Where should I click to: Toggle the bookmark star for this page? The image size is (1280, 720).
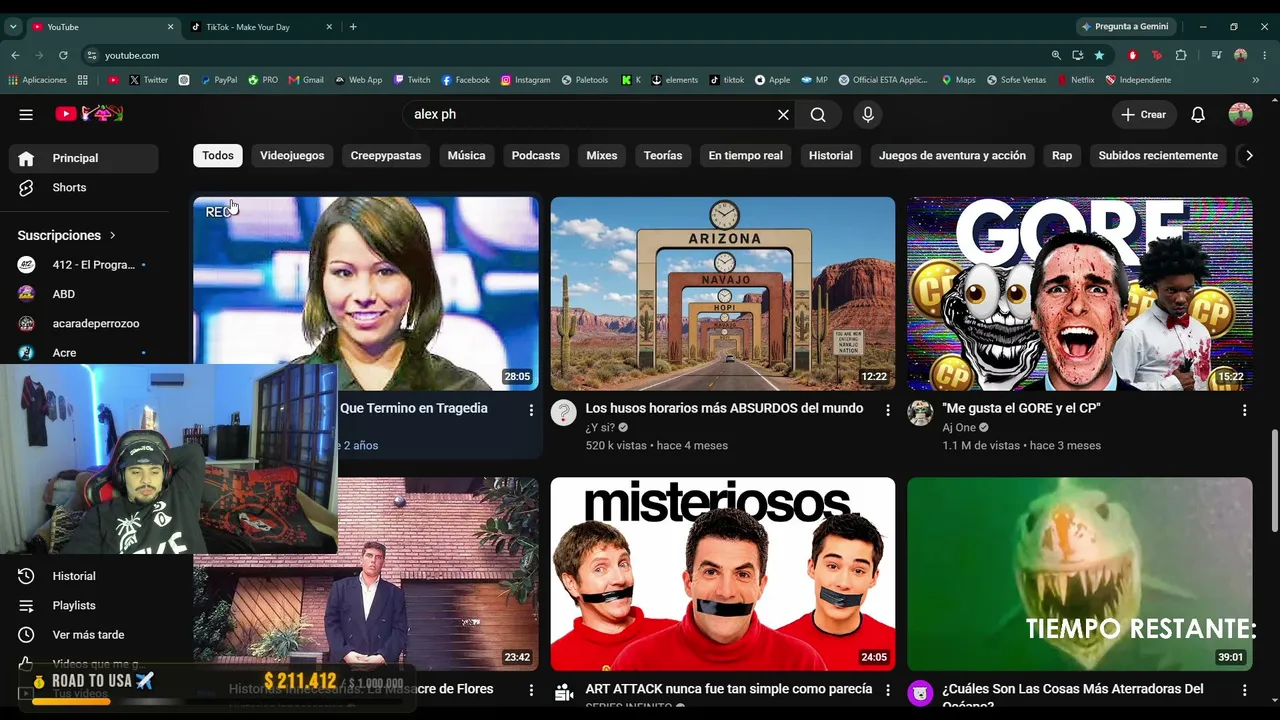tap(1099, 55)
